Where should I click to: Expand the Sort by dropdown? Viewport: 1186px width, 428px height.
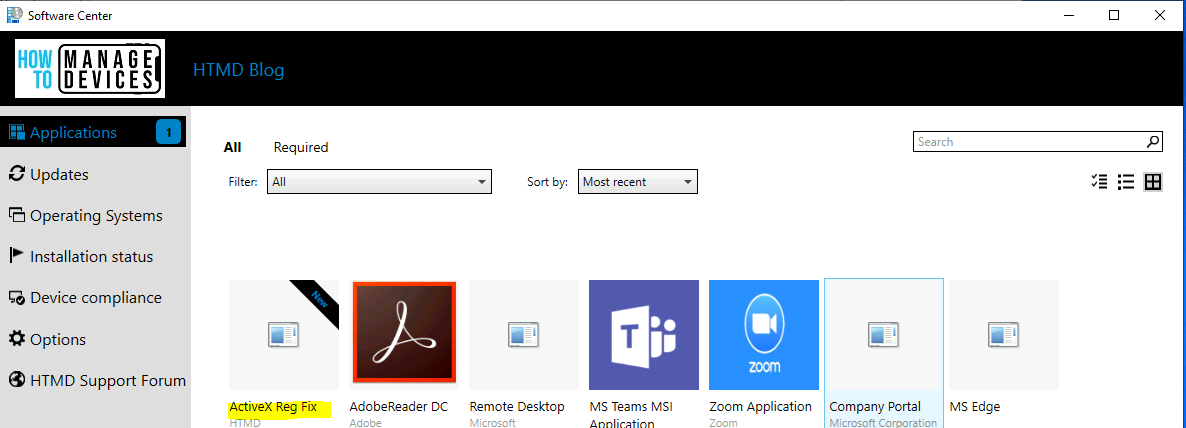click(637, 182)
